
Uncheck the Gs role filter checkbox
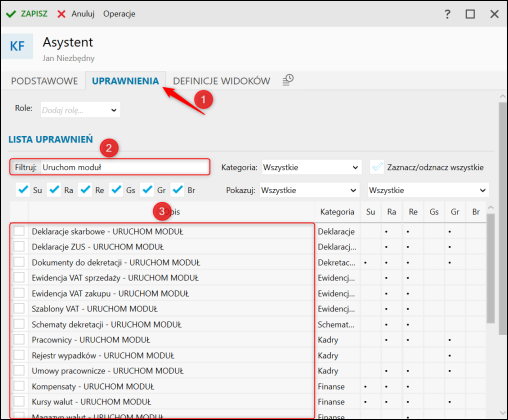click(x=116, y=190)
